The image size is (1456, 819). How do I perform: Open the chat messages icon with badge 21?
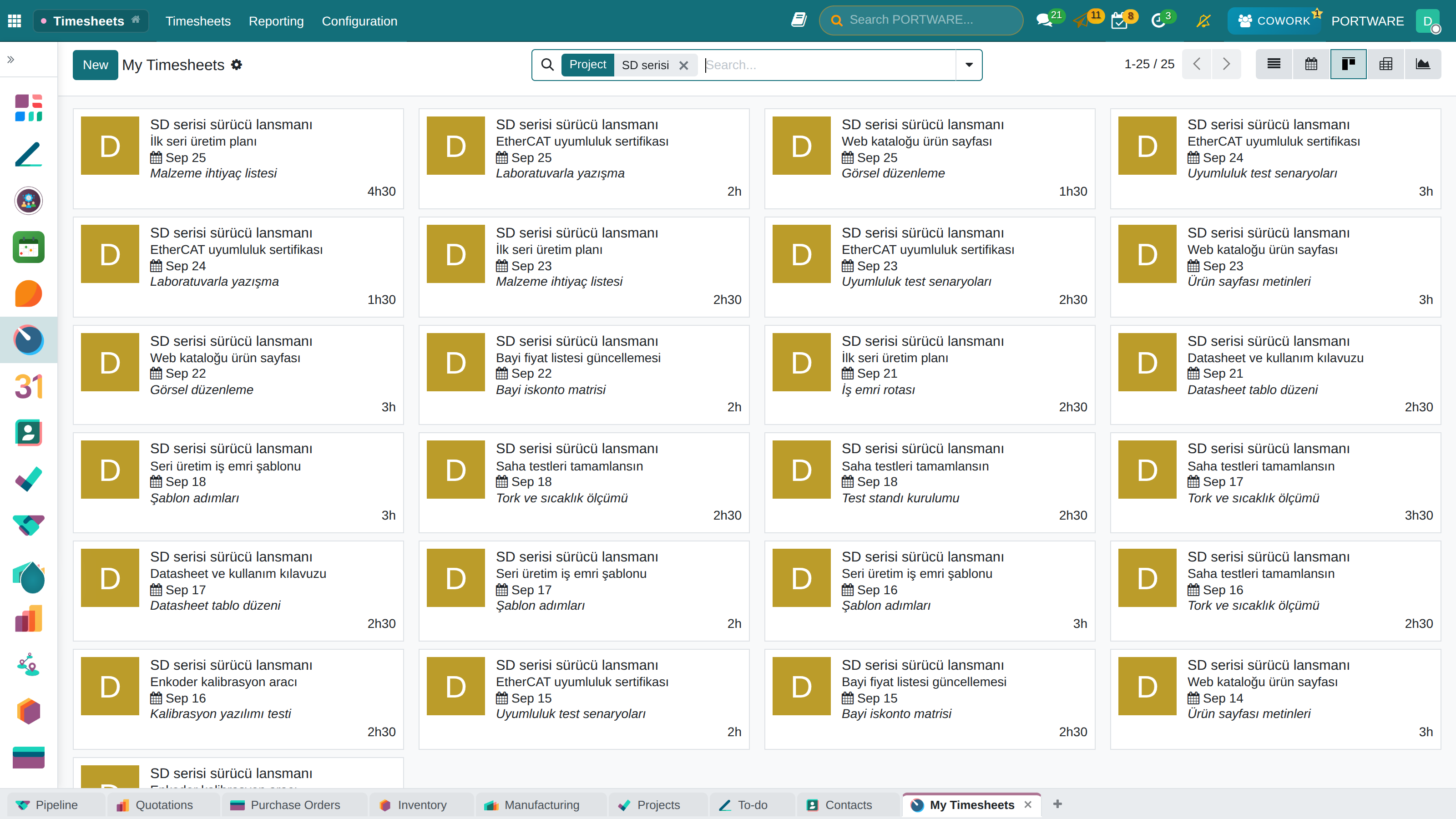pos(1045,21)
